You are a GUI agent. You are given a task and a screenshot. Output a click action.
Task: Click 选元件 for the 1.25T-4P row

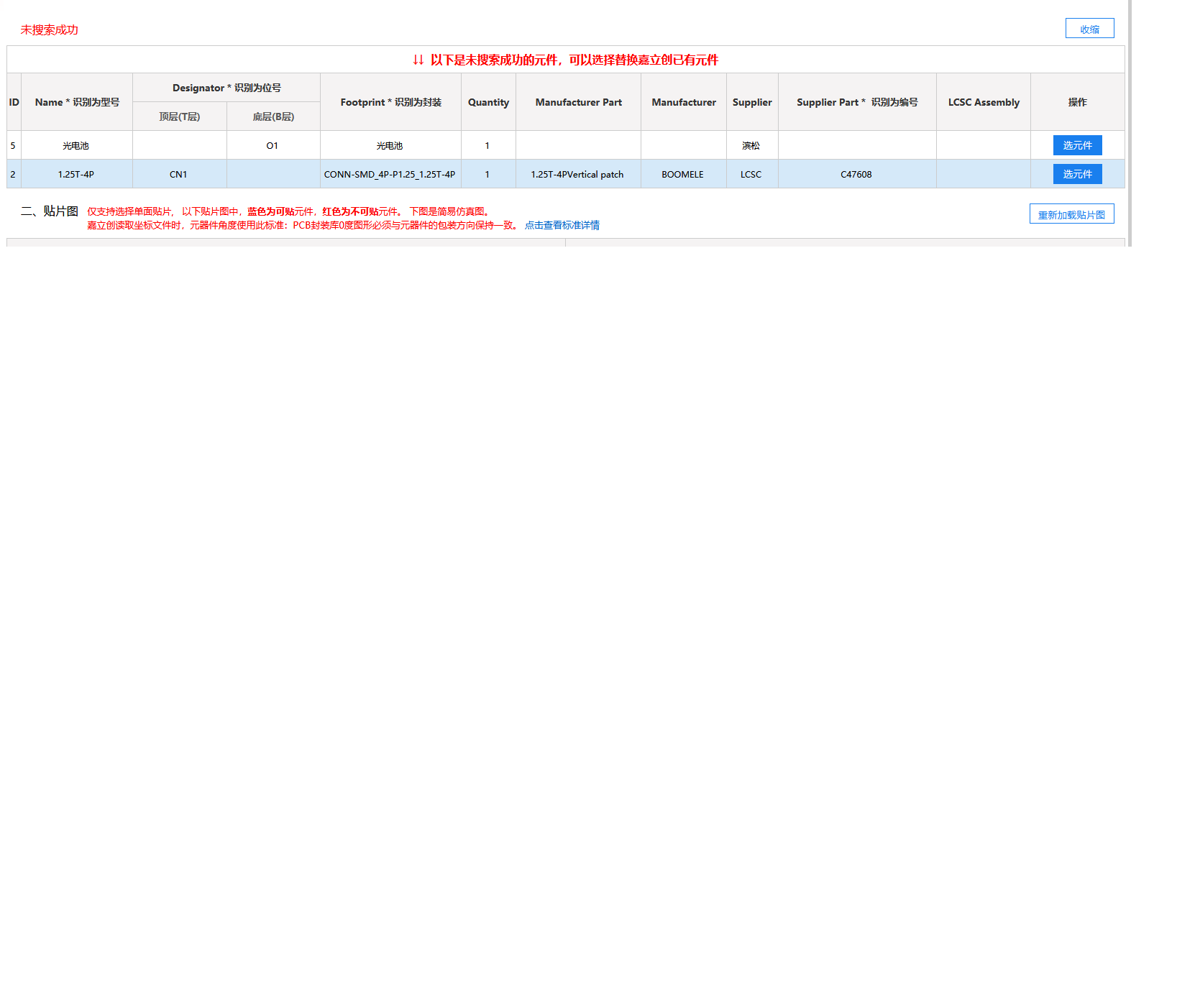(x=1076, y=174)
